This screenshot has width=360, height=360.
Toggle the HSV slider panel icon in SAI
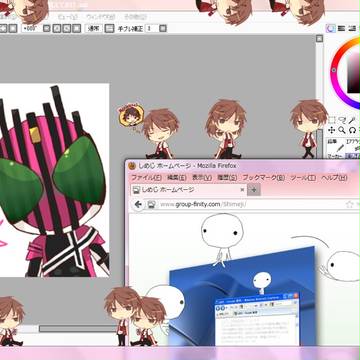351,29
